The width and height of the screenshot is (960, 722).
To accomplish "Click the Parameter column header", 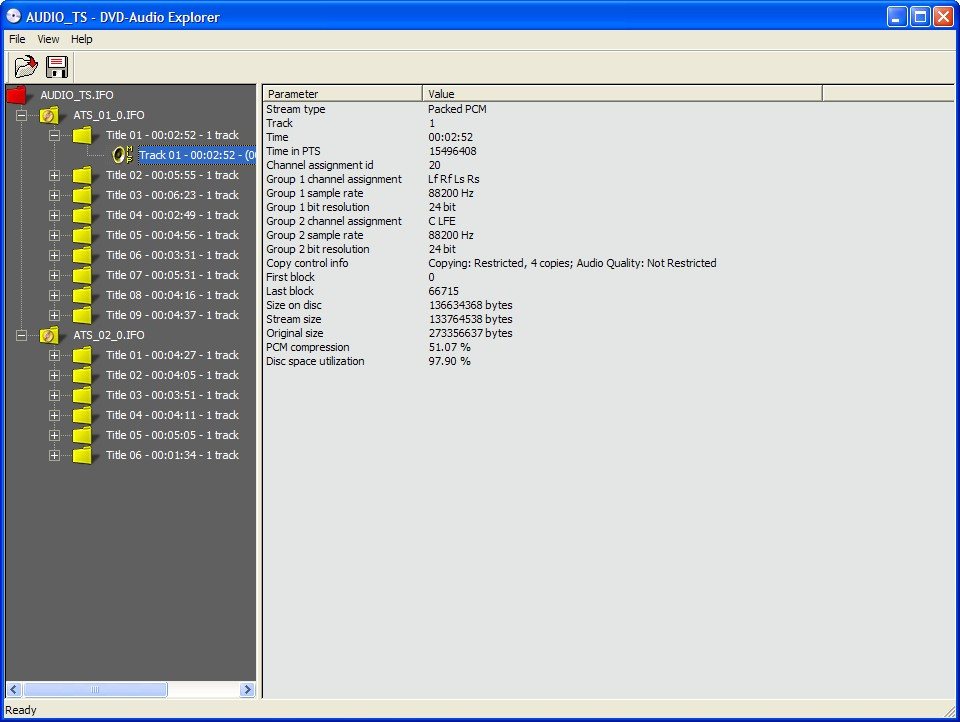I will pos(342,94).
